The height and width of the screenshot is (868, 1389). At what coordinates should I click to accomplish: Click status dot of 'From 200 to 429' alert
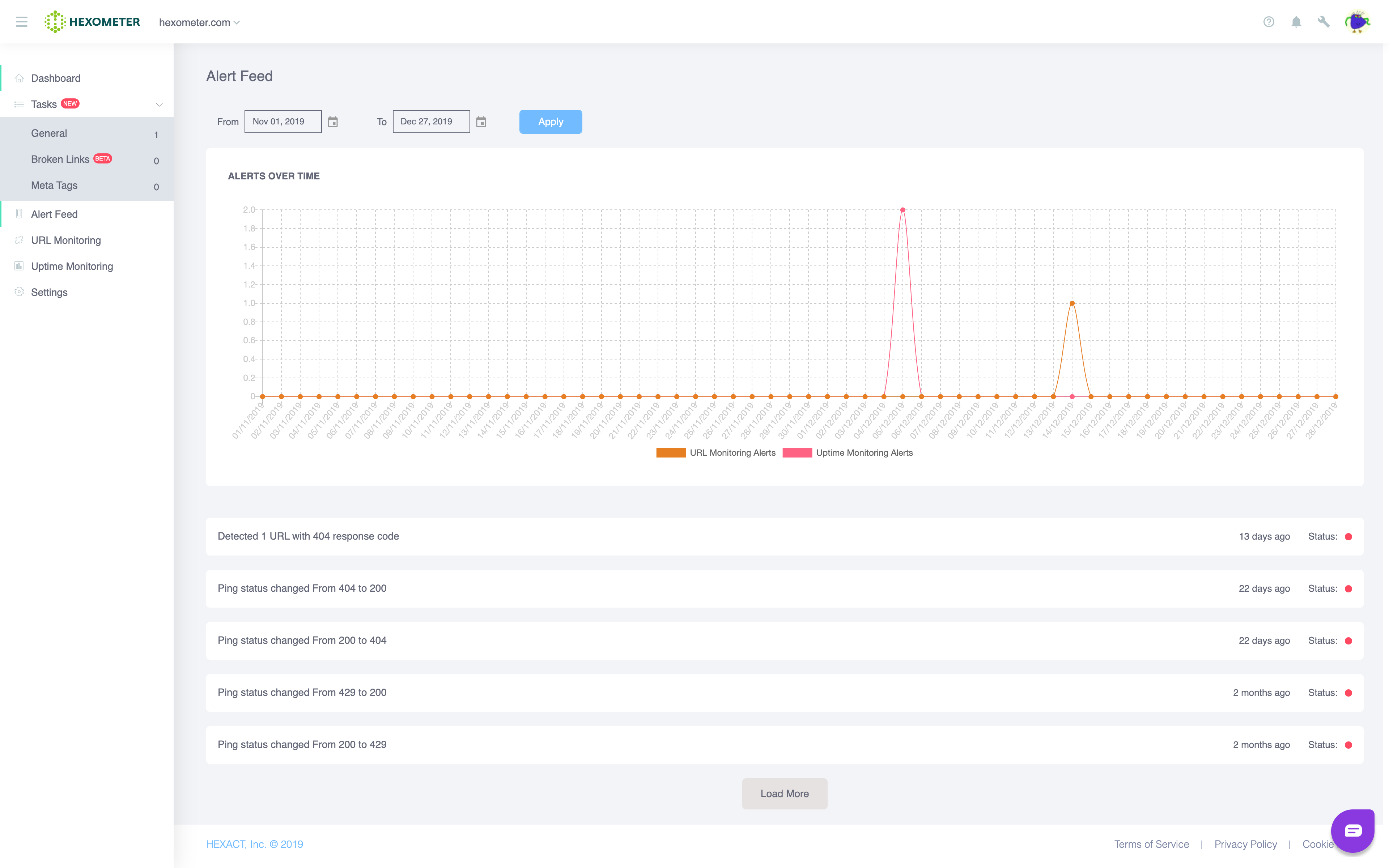[1348, 745]
